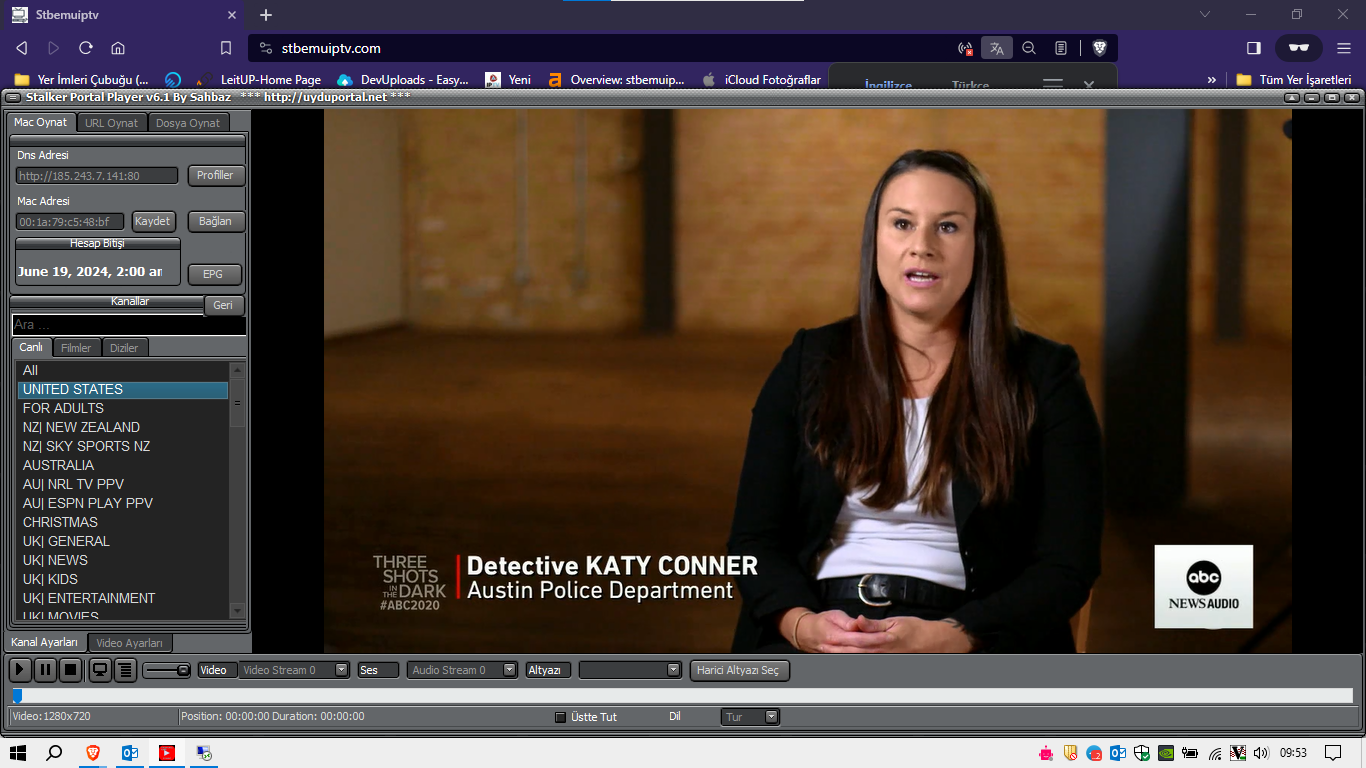This screenshot has height=768, width=1366.
Task: Click the zoom magnifier icon in address bar
Action: (x=1029, y=48)
